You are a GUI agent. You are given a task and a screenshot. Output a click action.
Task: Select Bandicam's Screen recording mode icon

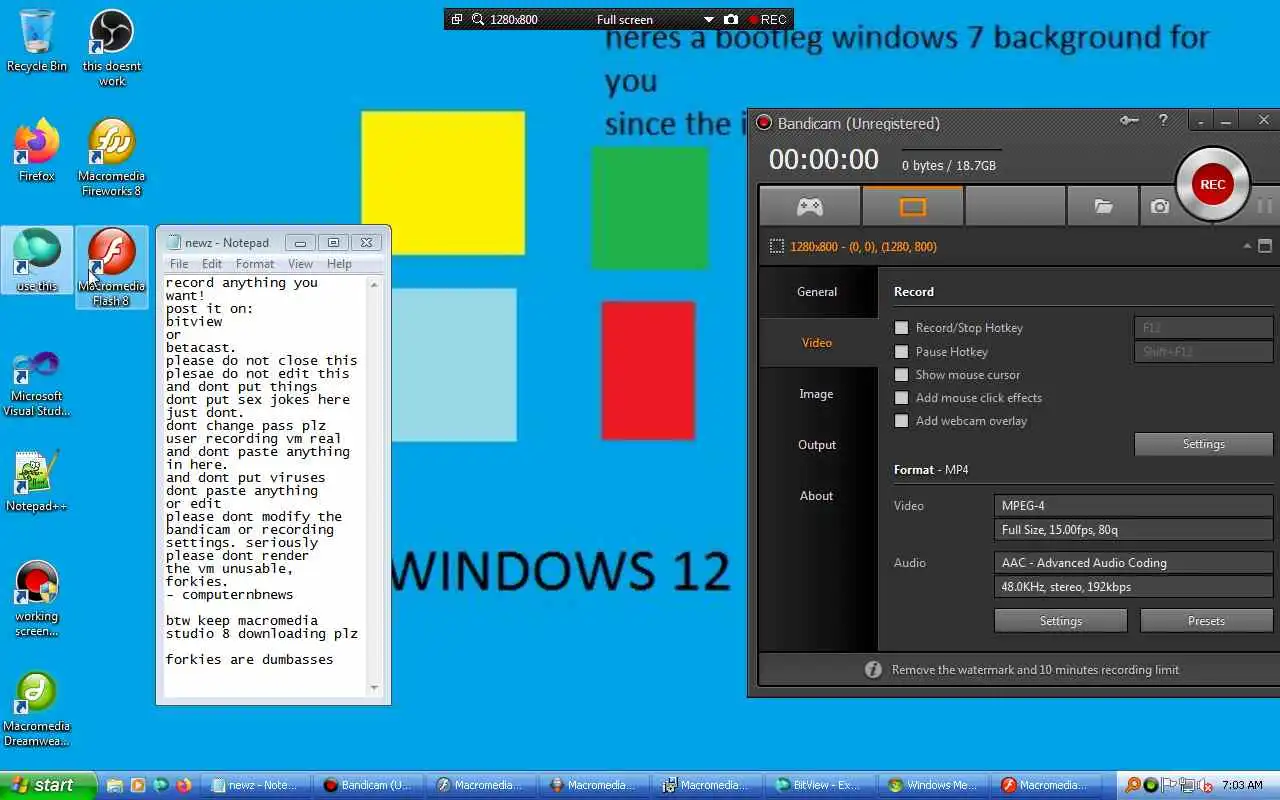pos(913,207)
